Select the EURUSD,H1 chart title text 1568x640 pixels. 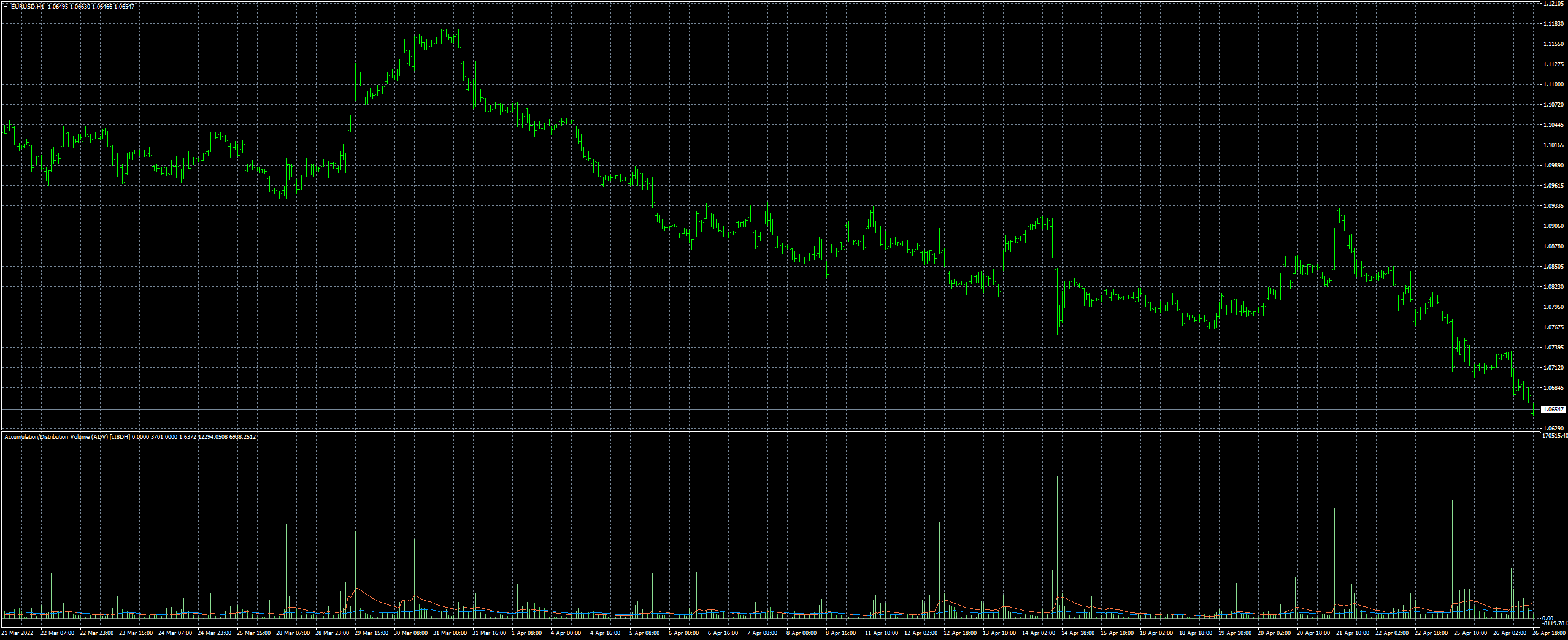[x=27, y=7]
